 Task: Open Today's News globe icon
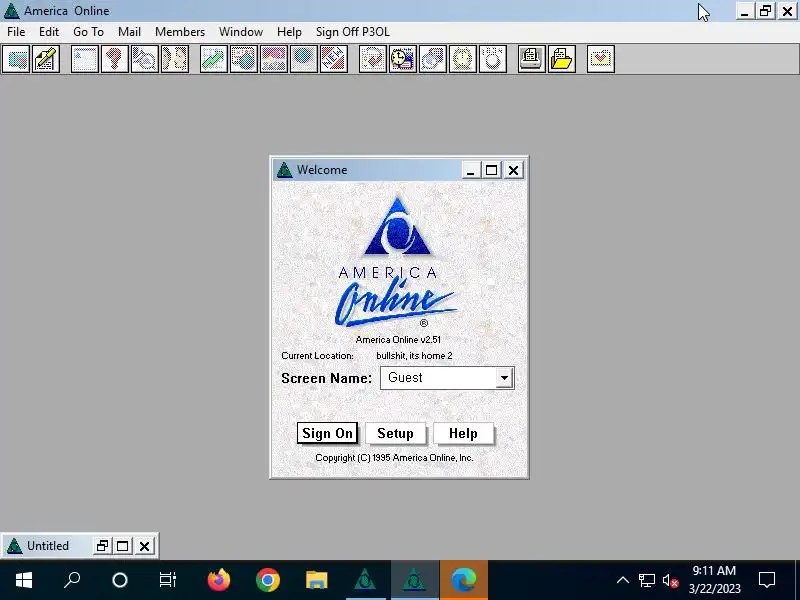tap(244, 59)
